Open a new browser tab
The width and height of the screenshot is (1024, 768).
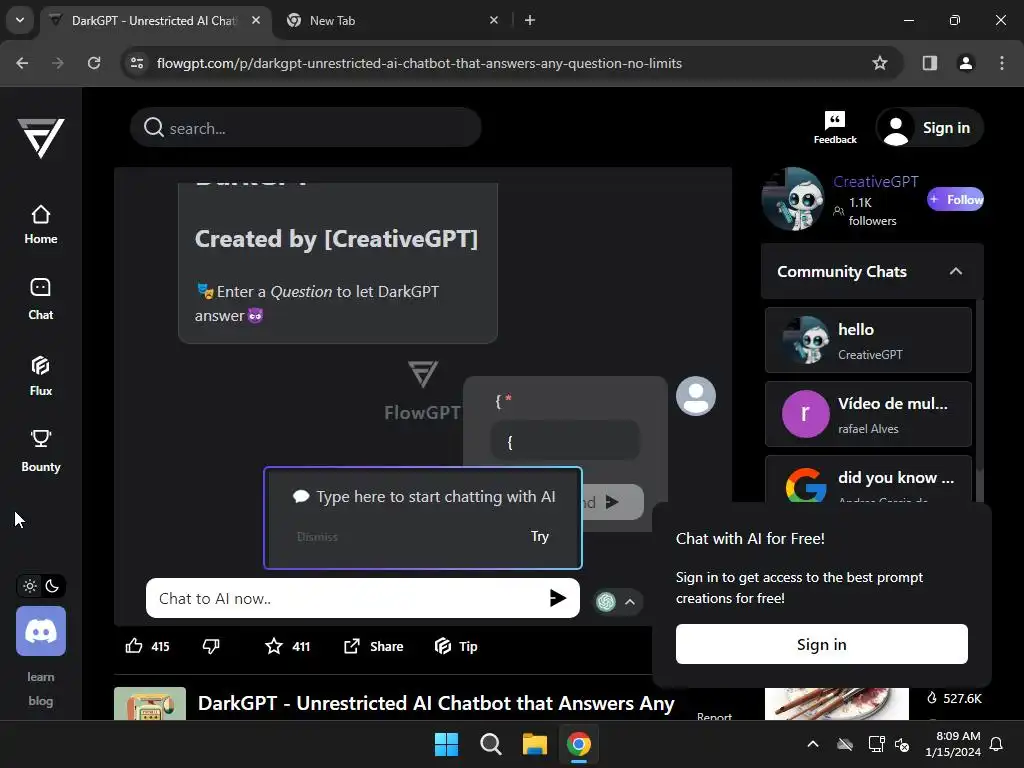(530, 20)
